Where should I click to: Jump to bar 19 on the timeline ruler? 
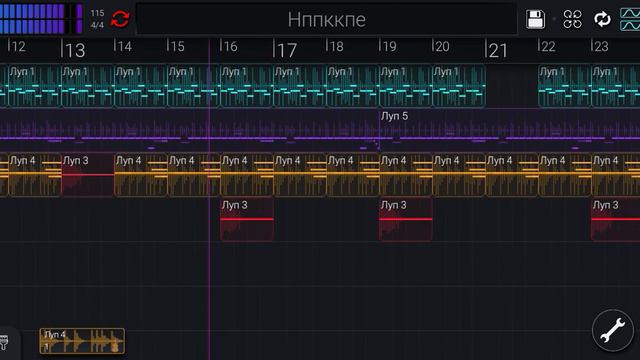389,47
